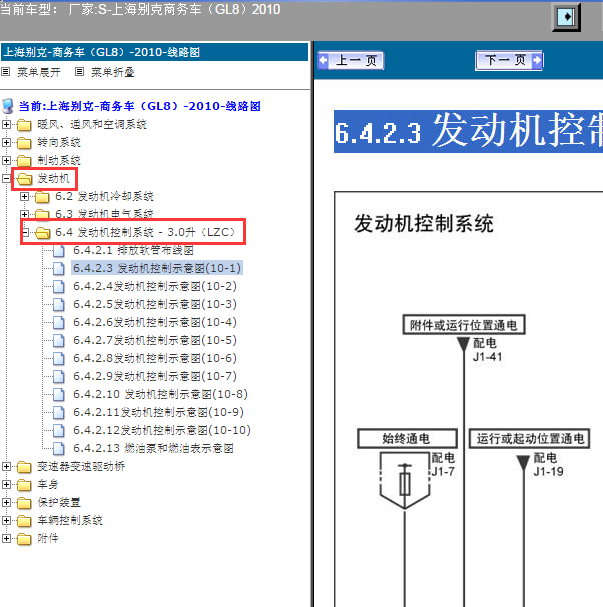Open 6.4.2.11发动机控制示意图(10-9)

(x=158, y=412)
